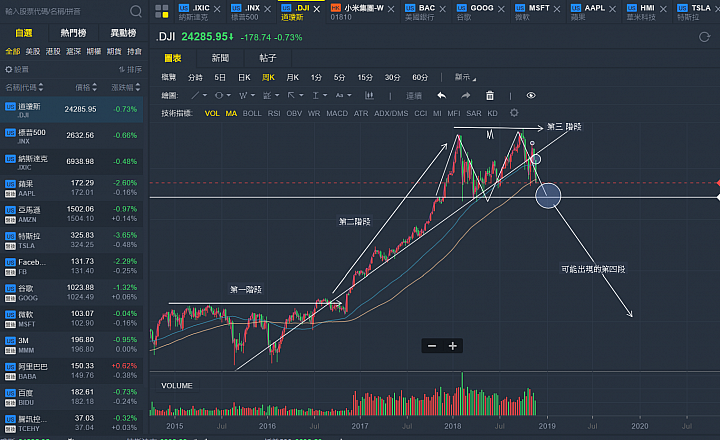Viewport: 720px width, 440px height.
Task: Close the AAPL tab
Action: pyautogui.click(x=612, y=9)
